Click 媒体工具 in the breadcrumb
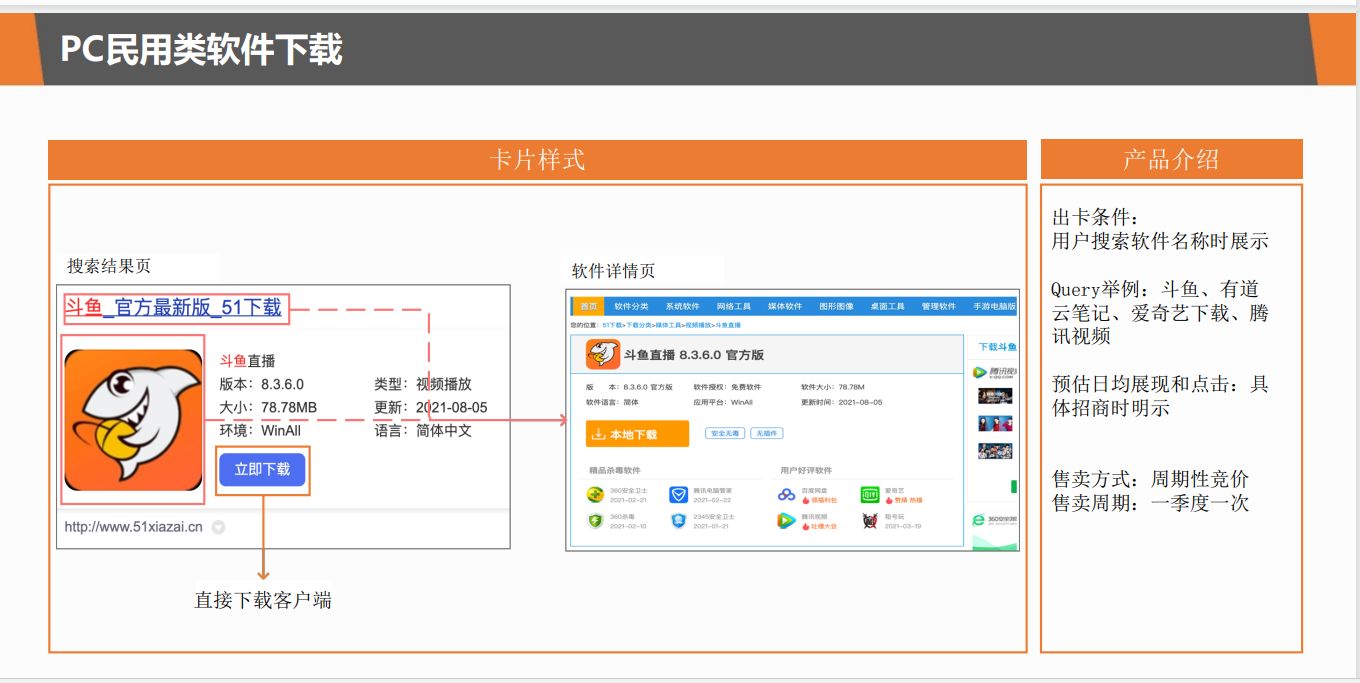The height and width of the screenshot is (683, 1360). point(668,325)
